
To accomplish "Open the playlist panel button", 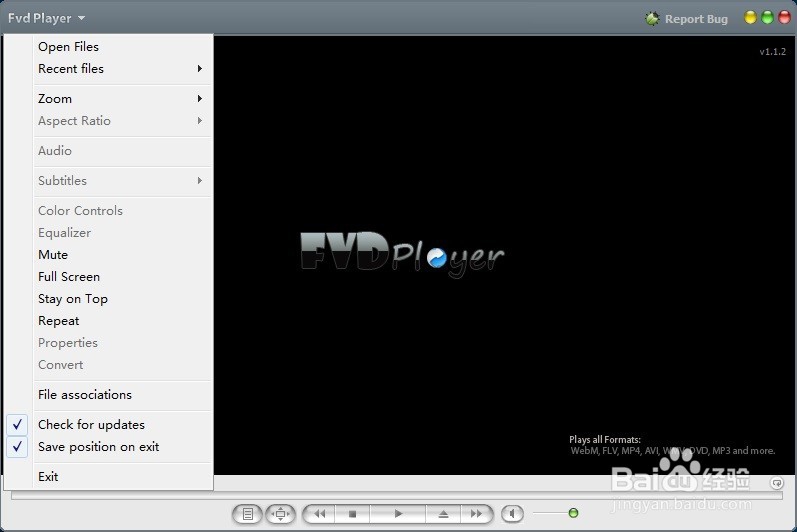I will (x=248, y=514).
